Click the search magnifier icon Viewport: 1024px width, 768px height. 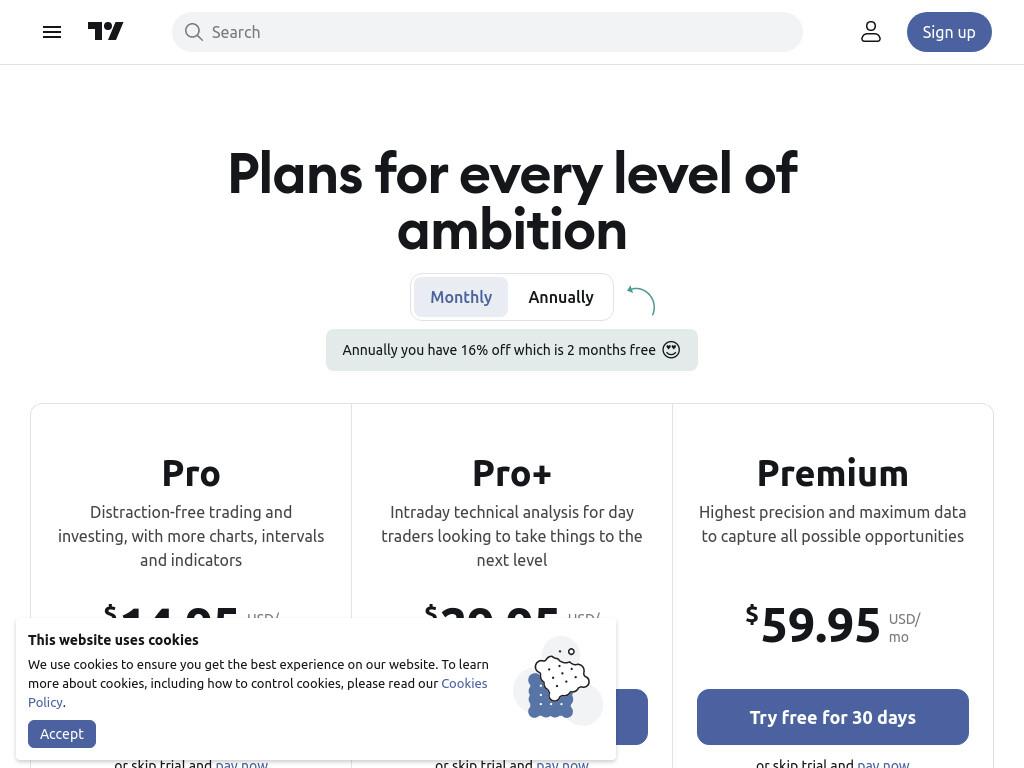click(x=193, y=32)
